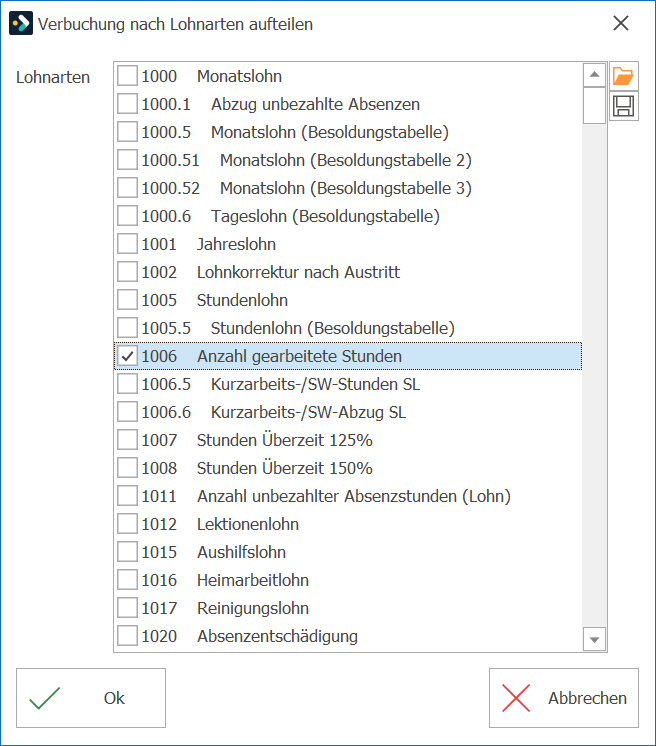Check 1000.51 Monatslohn (Besoldungstabelle 2) box
656x746 pixels.
click(x=127, y=160)
